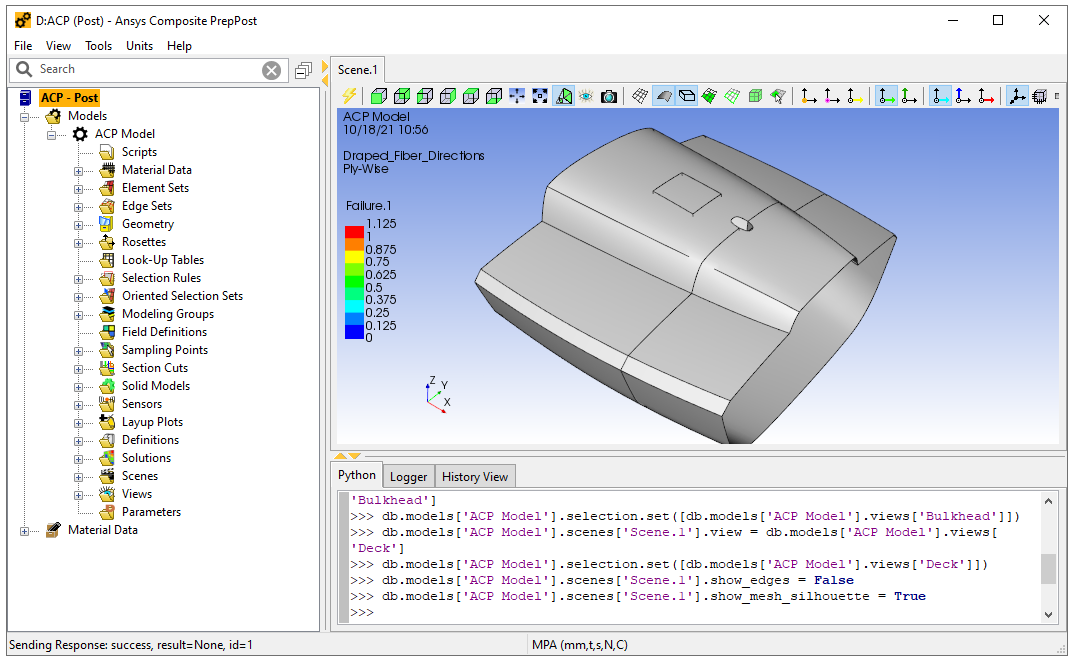Click the toolbar overflow button at far right
This screenshot has width=1075, height=659.
pos(1057,96)
